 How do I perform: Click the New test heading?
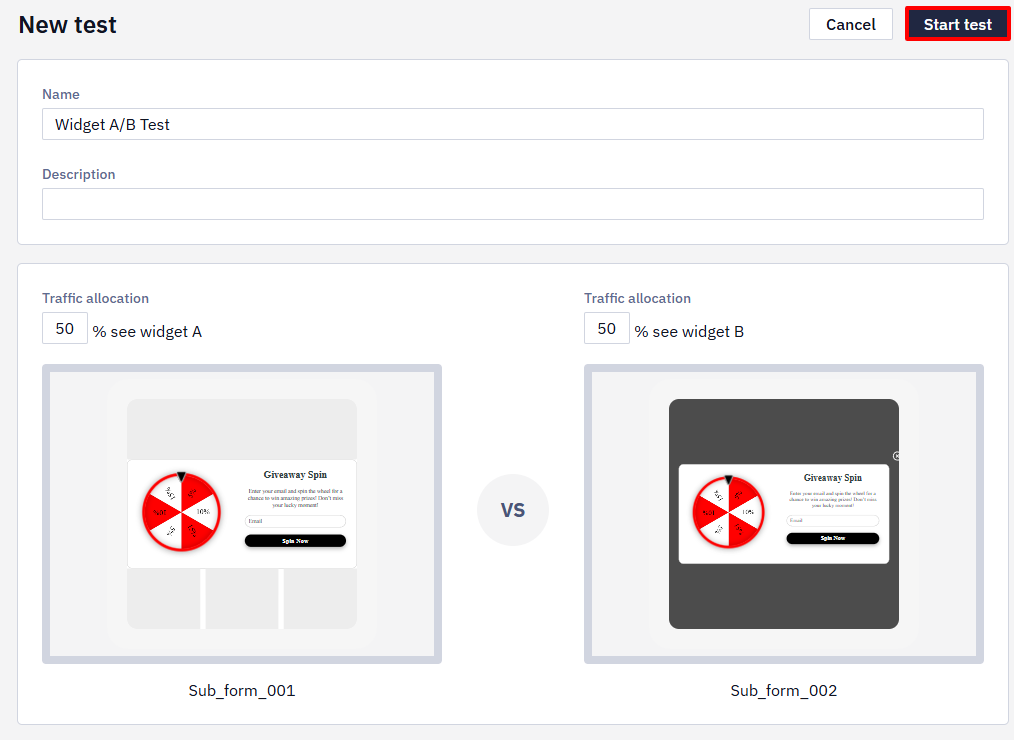coord(68,25)
